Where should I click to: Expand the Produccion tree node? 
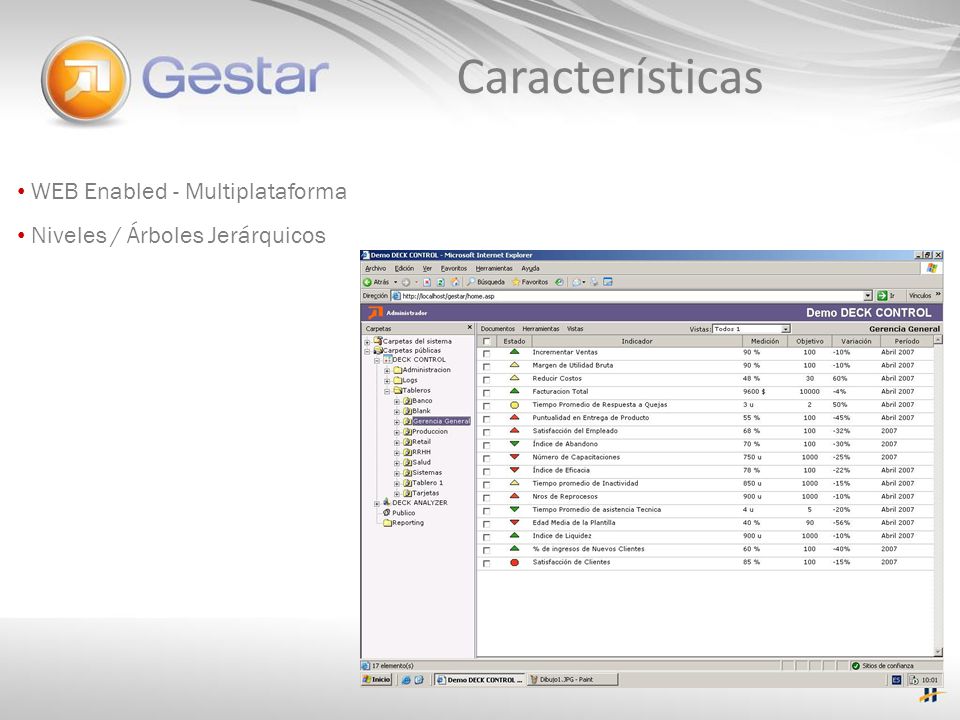coord(397,432)
